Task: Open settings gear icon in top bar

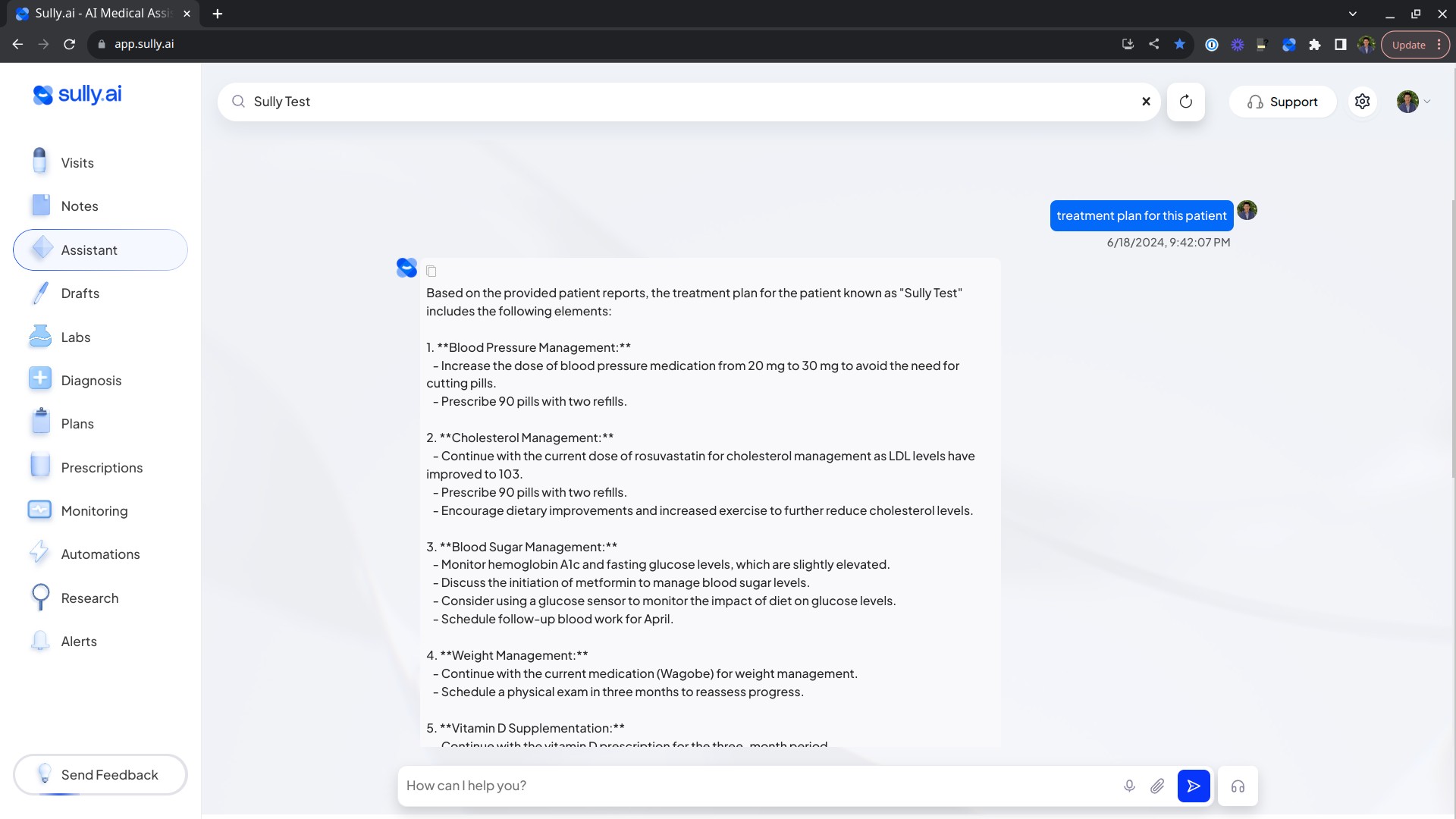Action: (x=1362, y=102)
